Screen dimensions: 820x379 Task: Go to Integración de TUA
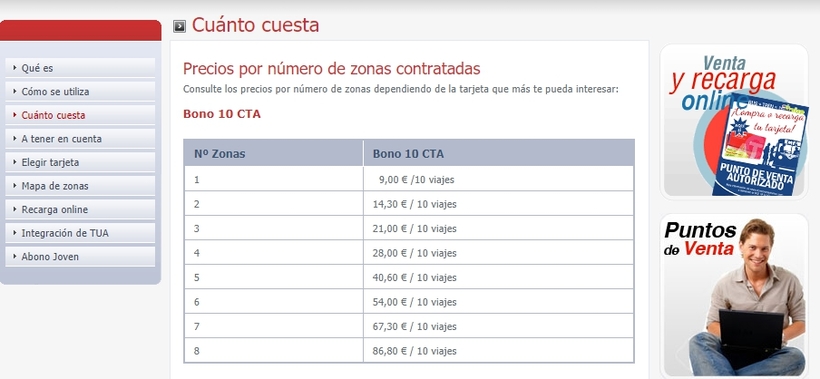(x=80, y=233)
